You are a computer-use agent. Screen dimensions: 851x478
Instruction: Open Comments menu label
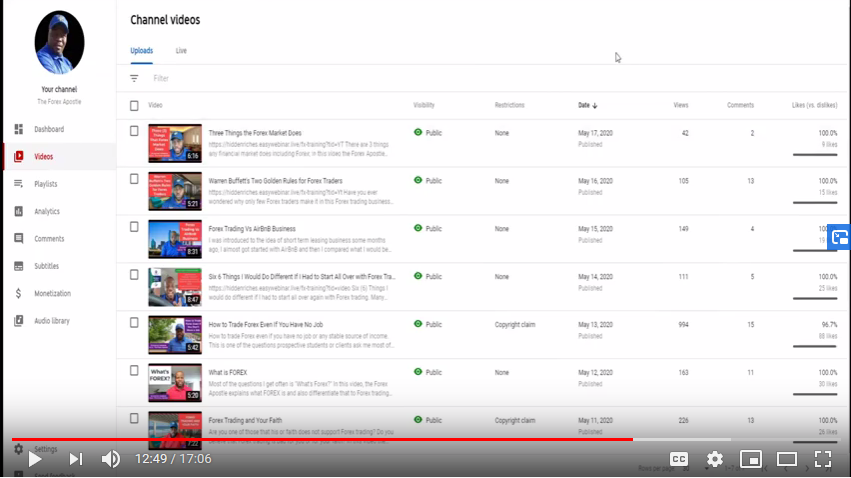(49, 239)
